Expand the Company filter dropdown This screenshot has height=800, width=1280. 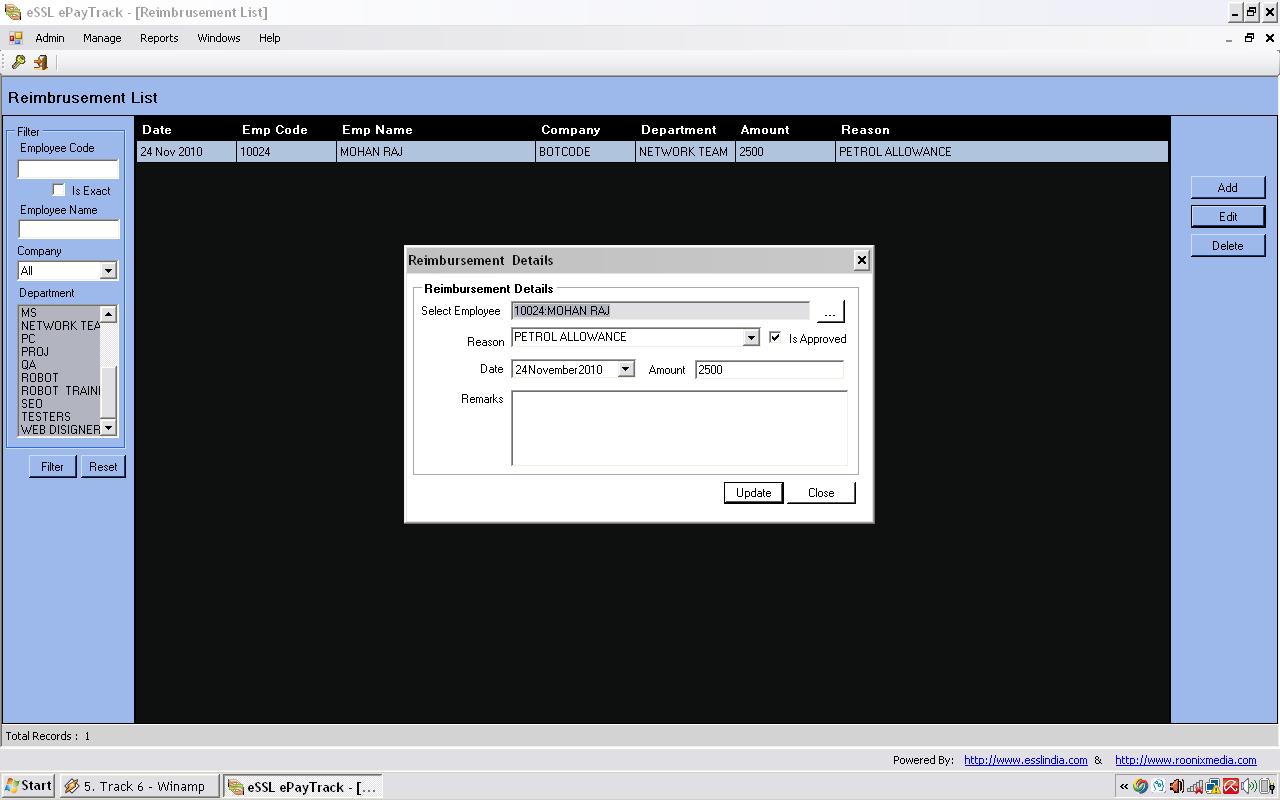[x=108, y=271]
